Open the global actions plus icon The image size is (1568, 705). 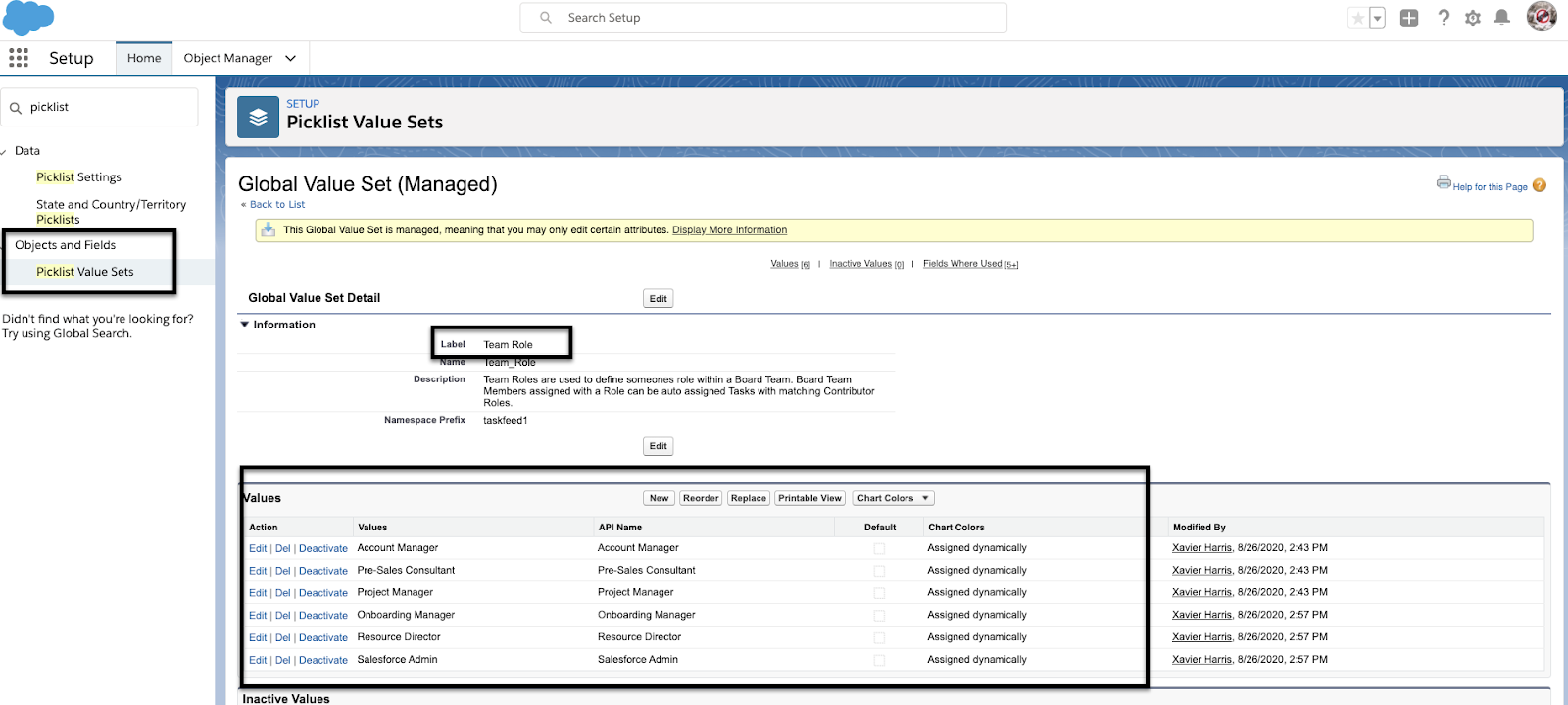(1409, 18)
